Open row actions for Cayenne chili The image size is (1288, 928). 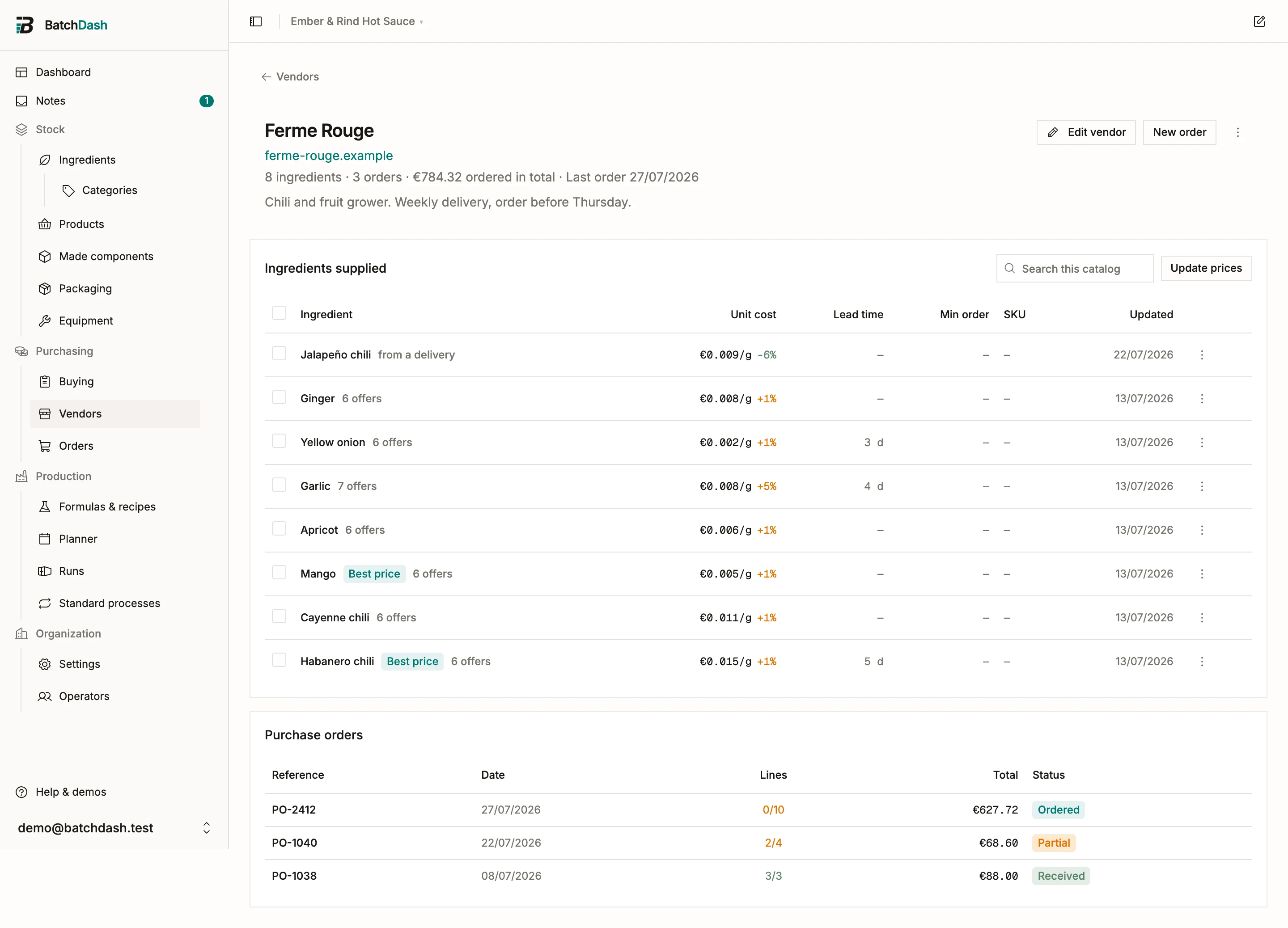click(x=1202, y=617)
